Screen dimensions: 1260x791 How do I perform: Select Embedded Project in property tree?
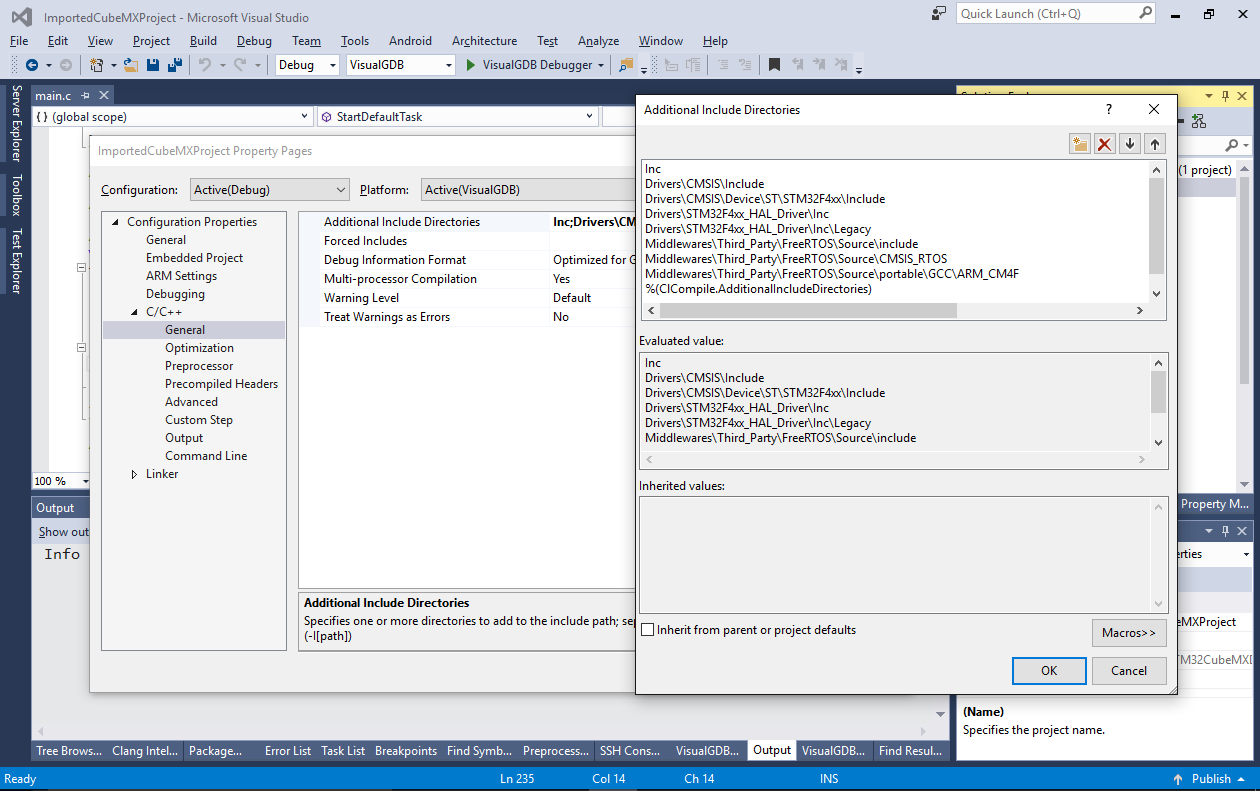coord(194,258)
